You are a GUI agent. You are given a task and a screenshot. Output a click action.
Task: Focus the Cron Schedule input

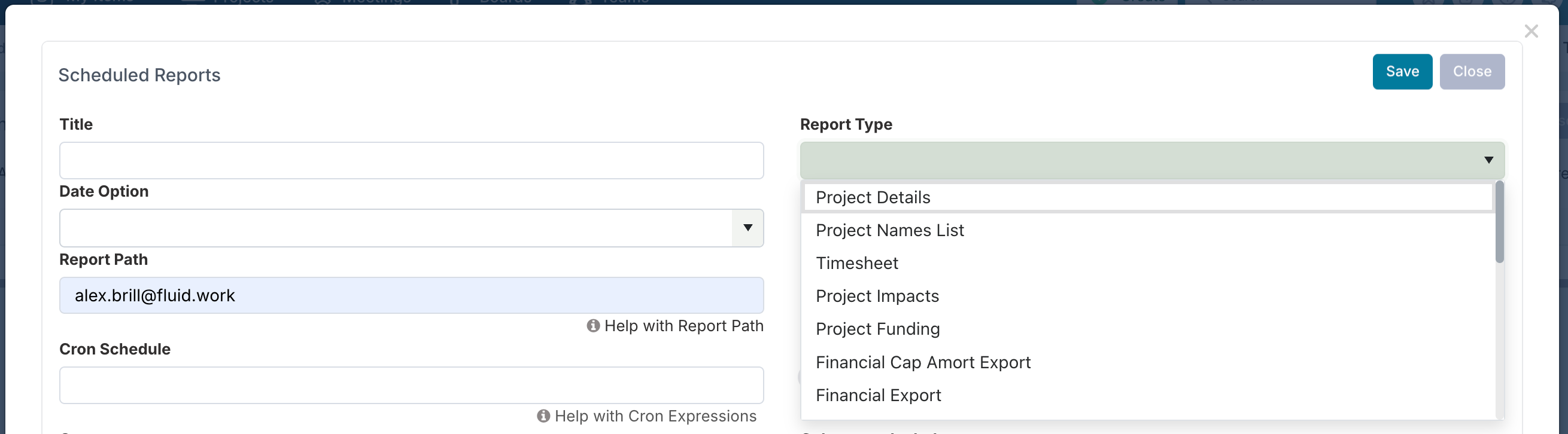tap(411, 385)
